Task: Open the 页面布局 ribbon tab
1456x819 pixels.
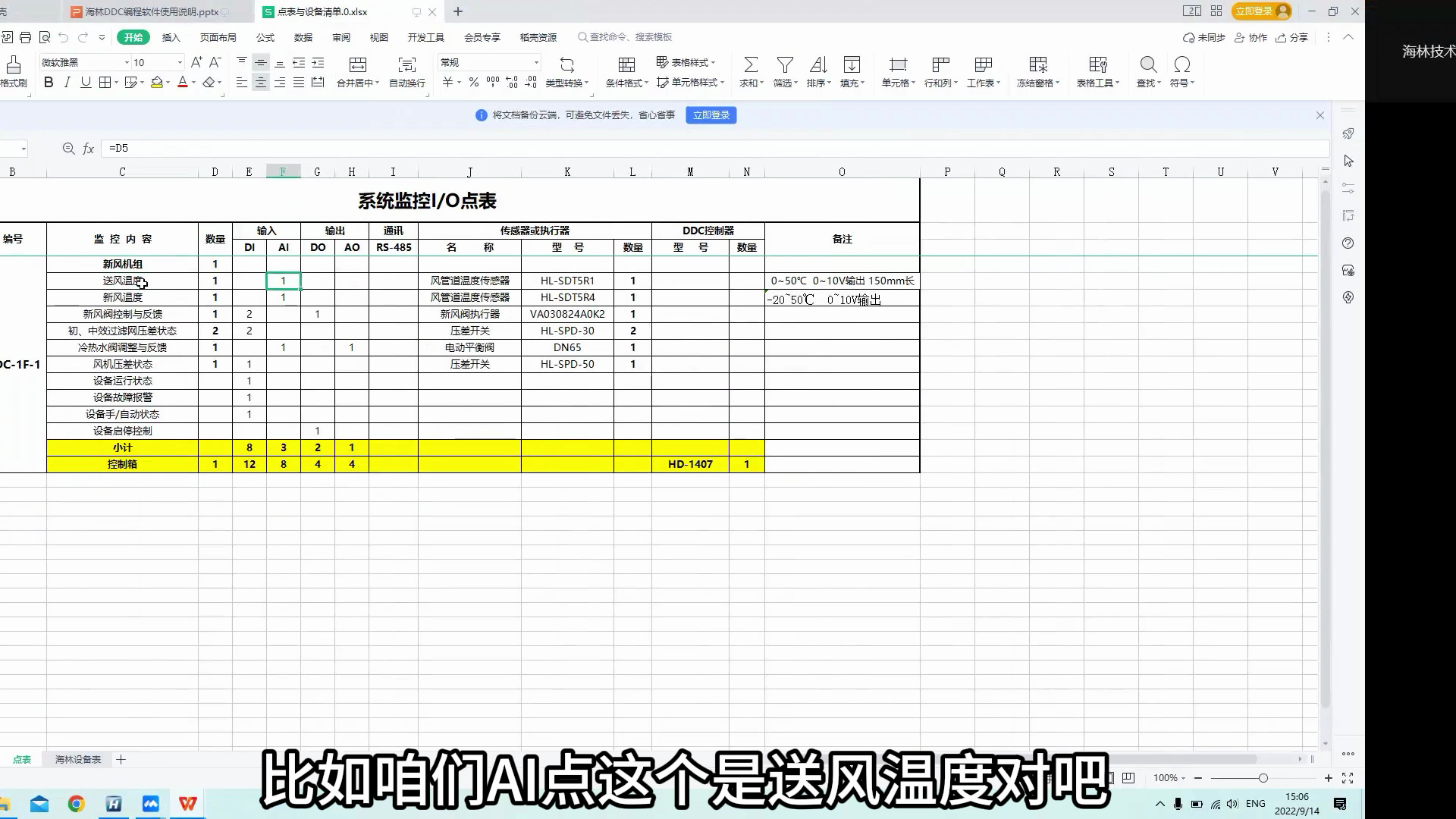Action: [x=218, y=37]
